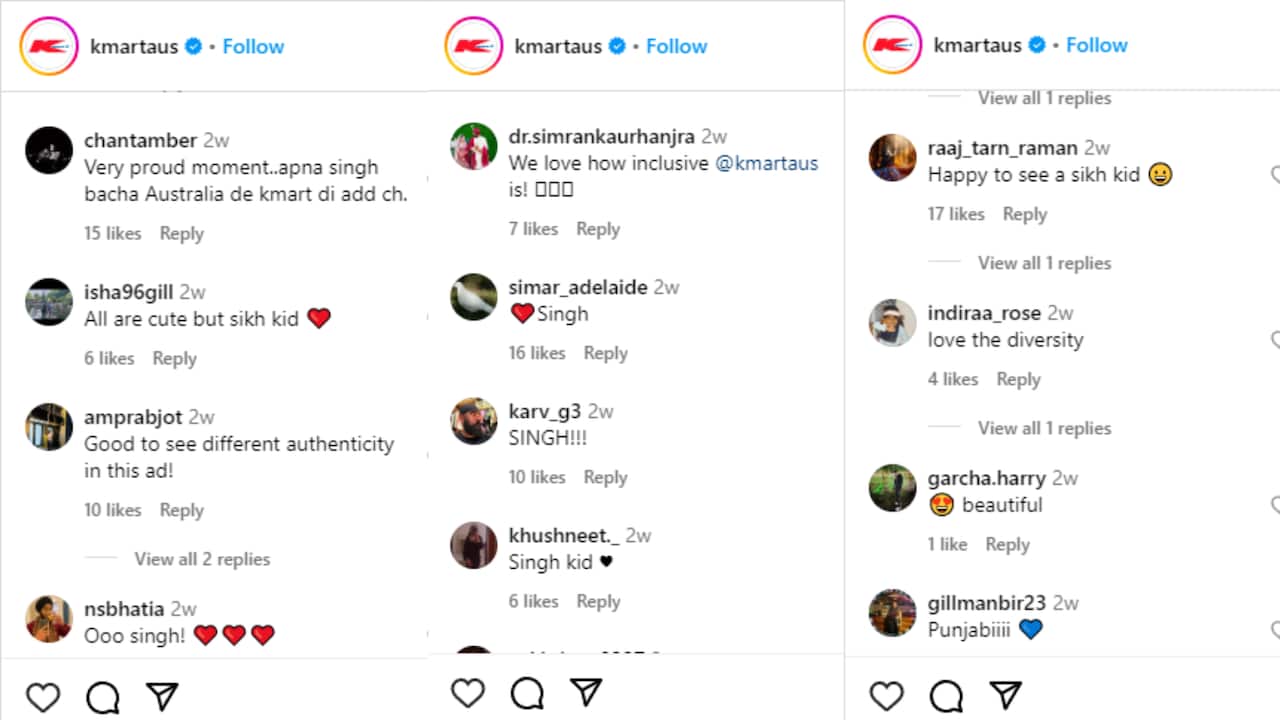
Task: Open comment icon in the middle panel
Action: point(527,693)
